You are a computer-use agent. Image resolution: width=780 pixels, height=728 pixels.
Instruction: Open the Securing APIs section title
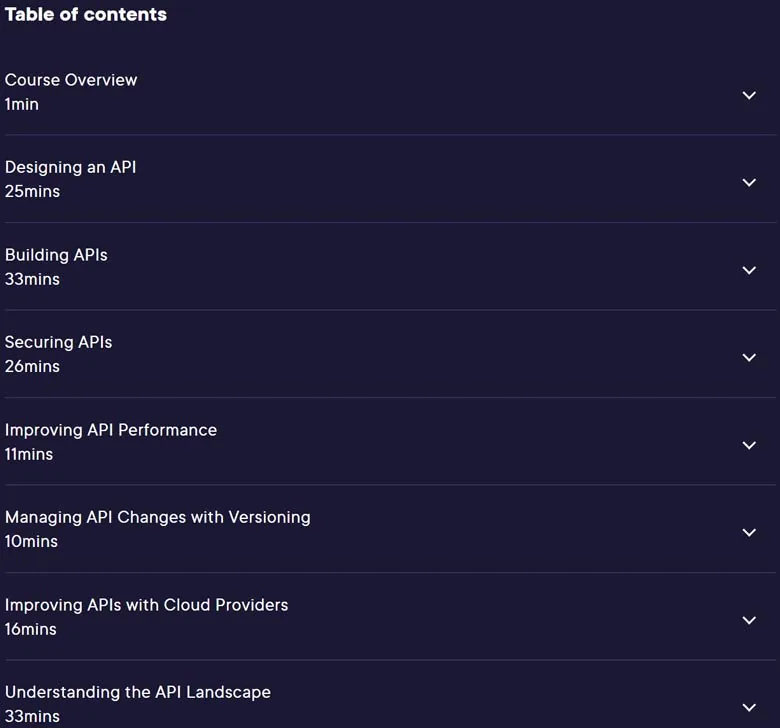click(x=58, y=342)
